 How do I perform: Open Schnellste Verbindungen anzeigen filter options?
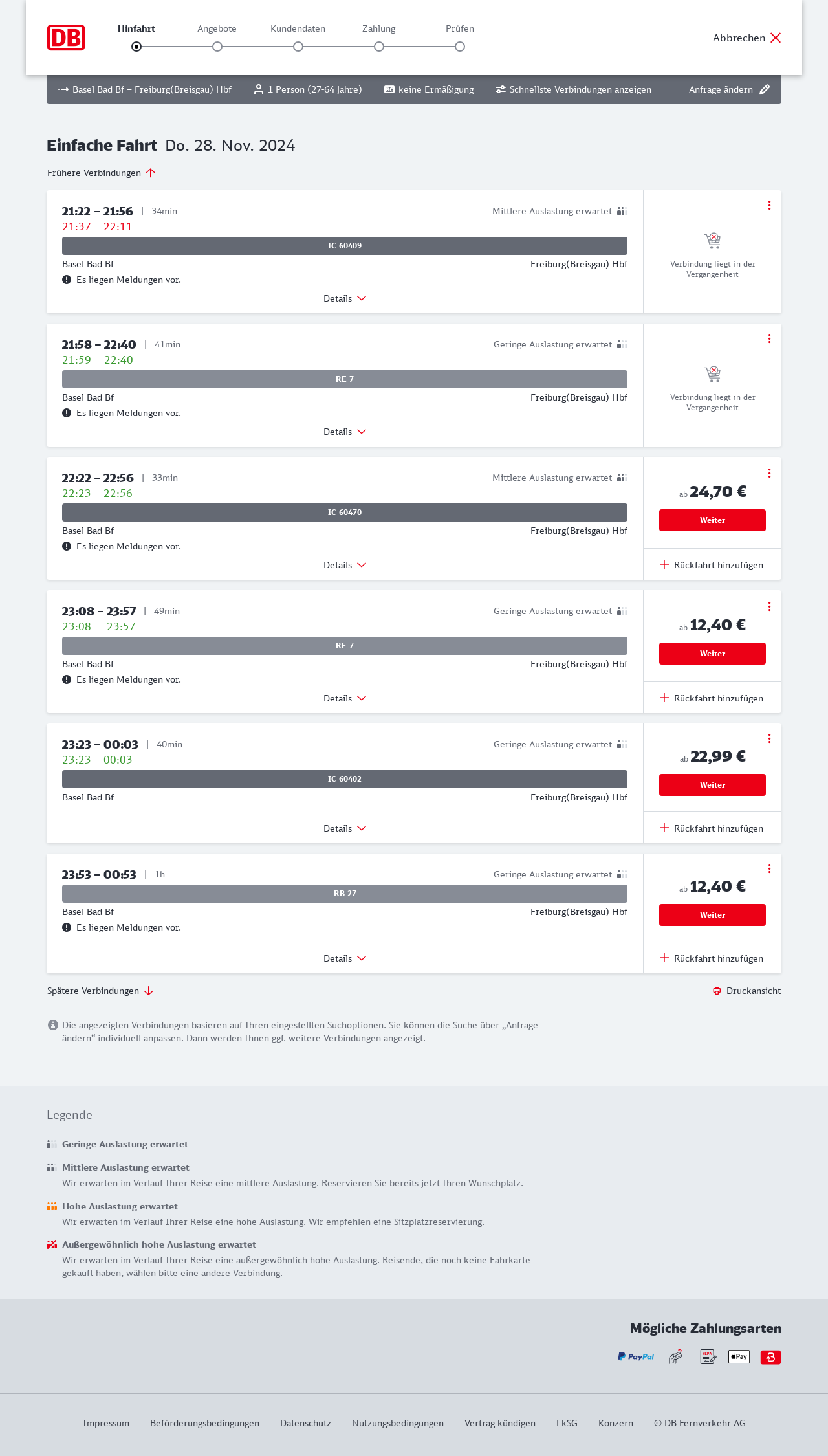573,89
